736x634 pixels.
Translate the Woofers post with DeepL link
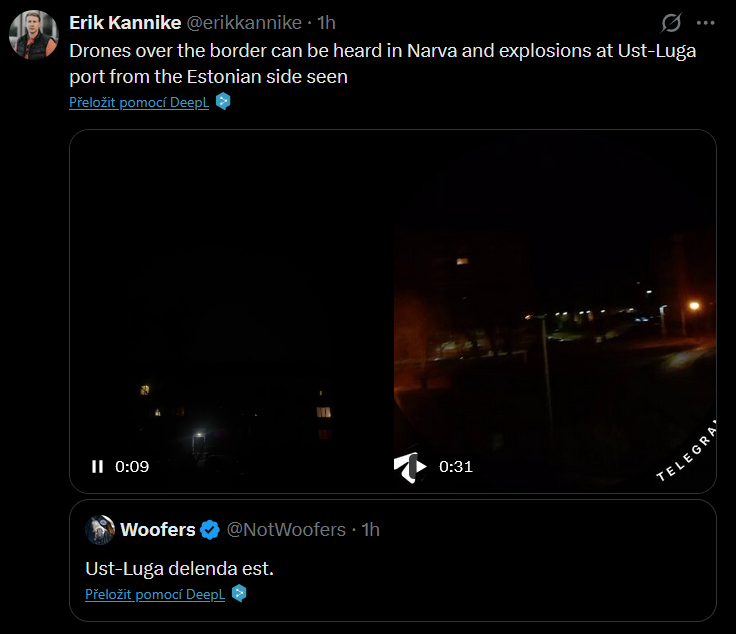155,594
